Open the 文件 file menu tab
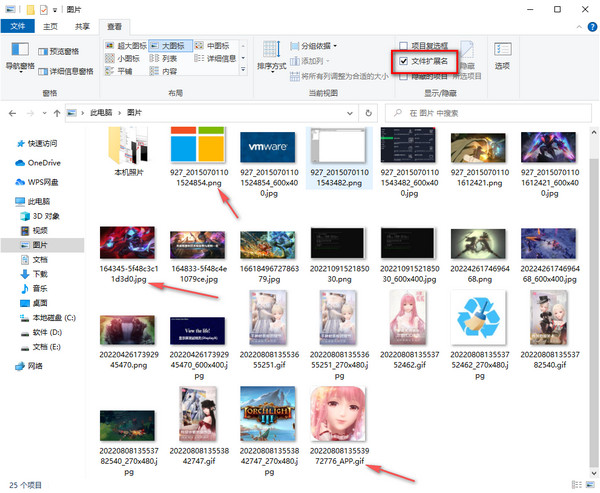600x493 pixels. pyautogui.click(x=19, y=26)
